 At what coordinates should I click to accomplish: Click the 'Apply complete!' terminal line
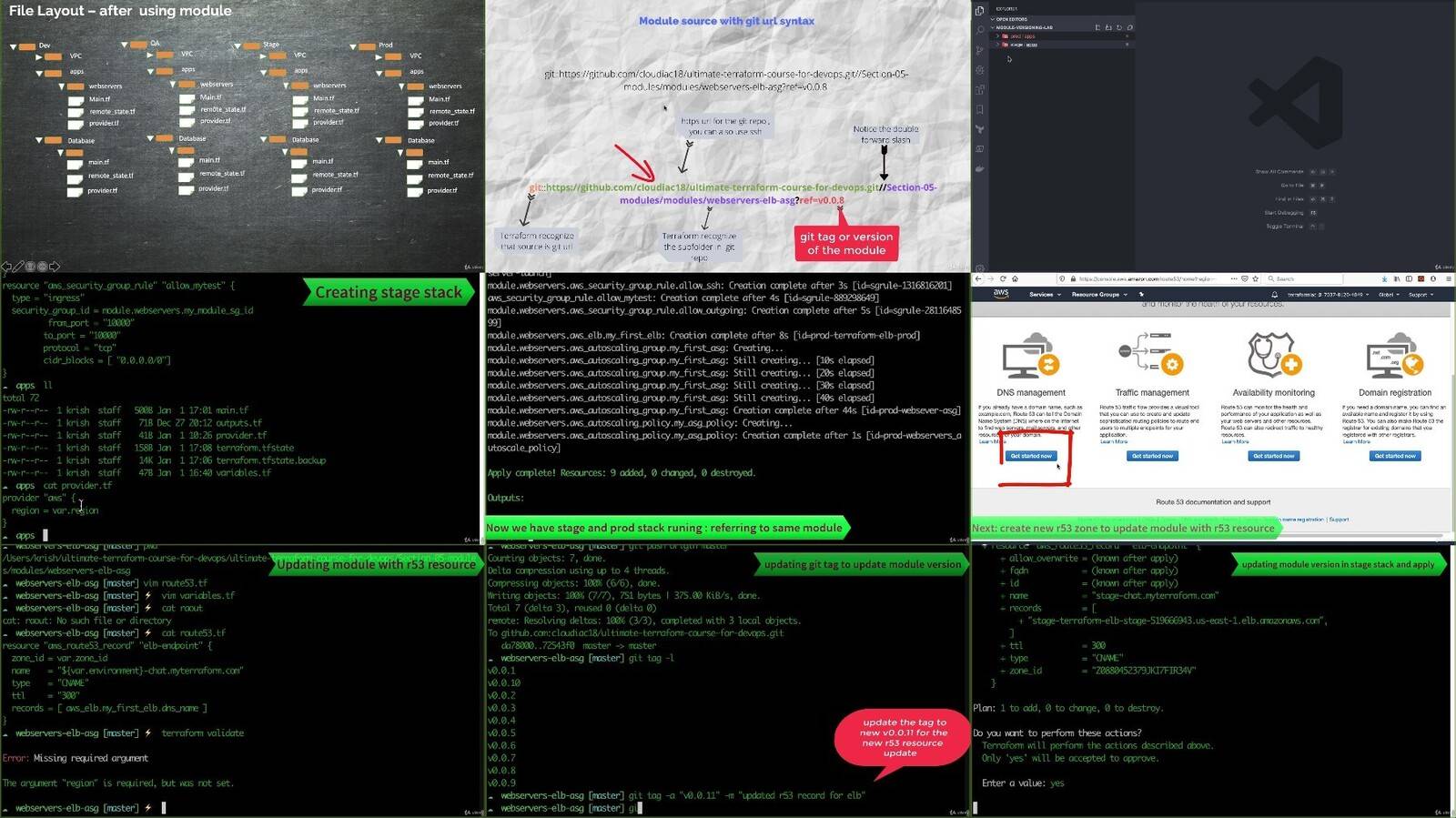(x=622, y=473)
